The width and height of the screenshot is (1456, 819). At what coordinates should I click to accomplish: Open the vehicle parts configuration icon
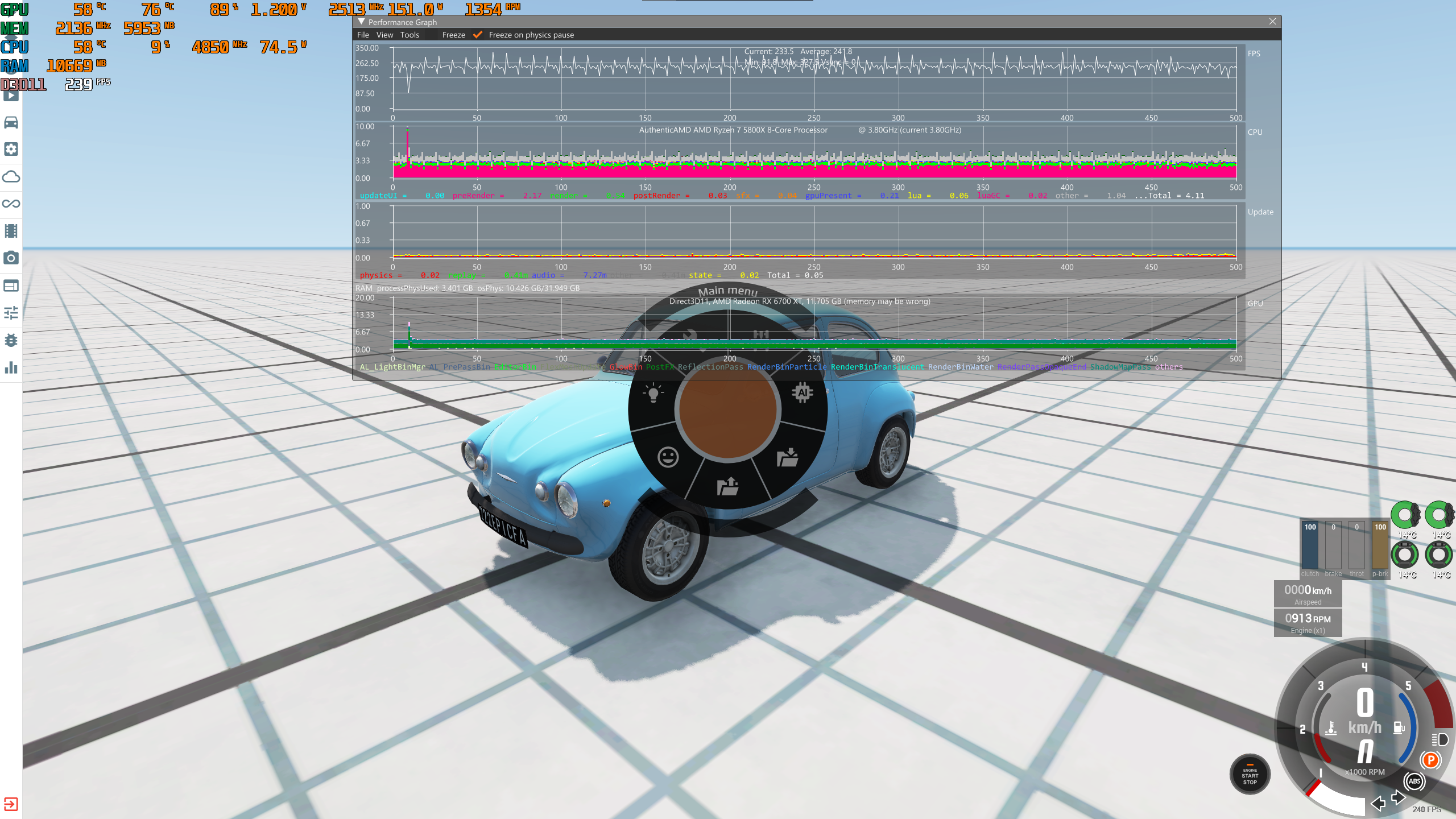pos(11,149)
